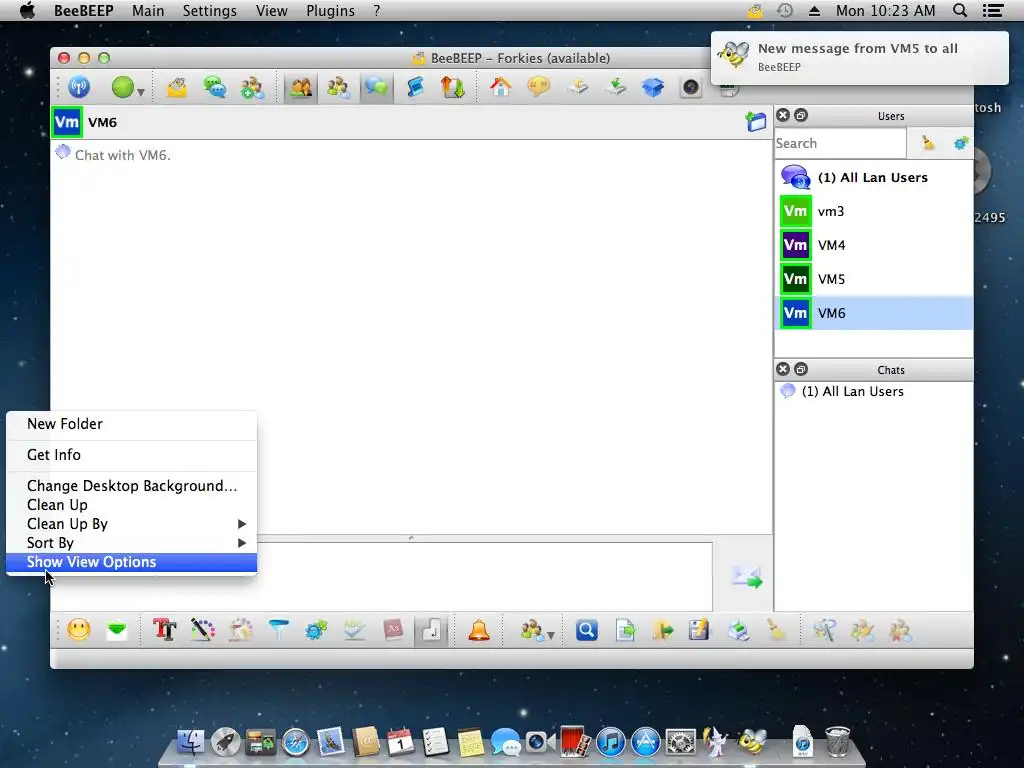
Task: Toggle the blue-green chats panel icon
Action: [376, 87]
